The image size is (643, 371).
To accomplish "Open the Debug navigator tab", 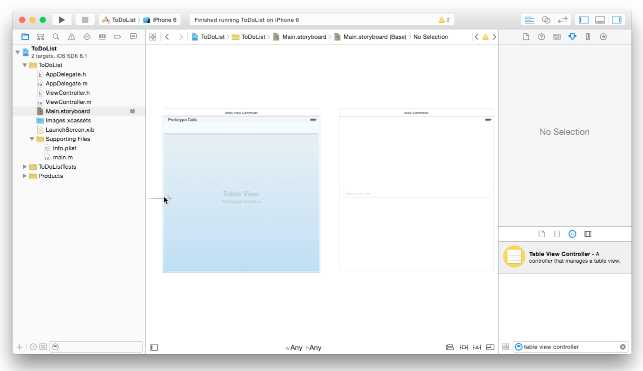I will [x=102, y=36].
